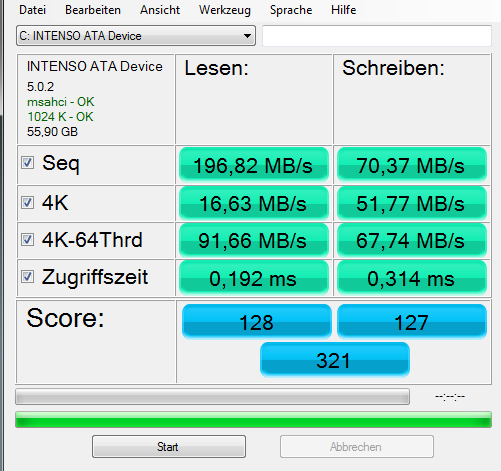The height and width of the screenshot is (471, 501).
Task: Disable the 4K-64Thrd test checkbox
Action: coord(27,239)
